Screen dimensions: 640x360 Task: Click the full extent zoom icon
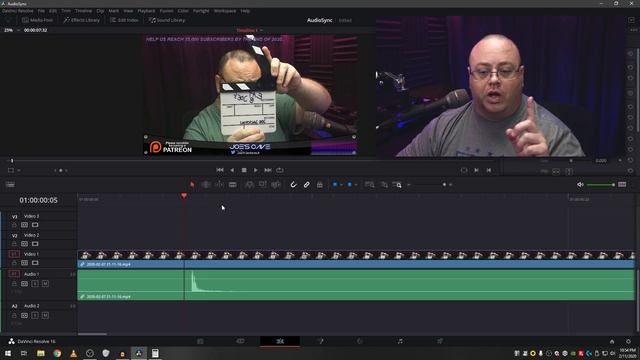click(x=369, y=185)
